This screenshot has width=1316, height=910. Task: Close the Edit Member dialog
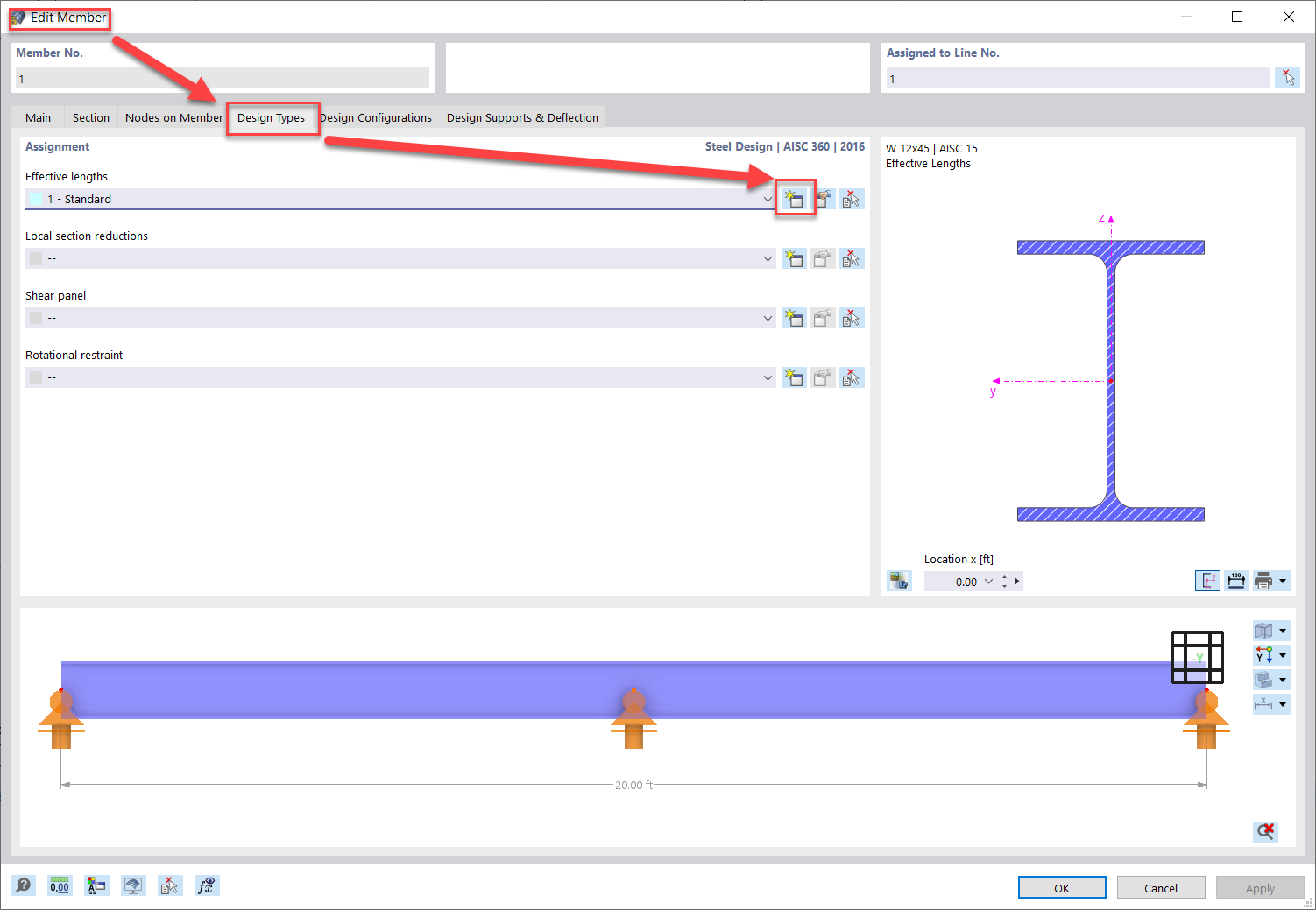click(1289, 17)
